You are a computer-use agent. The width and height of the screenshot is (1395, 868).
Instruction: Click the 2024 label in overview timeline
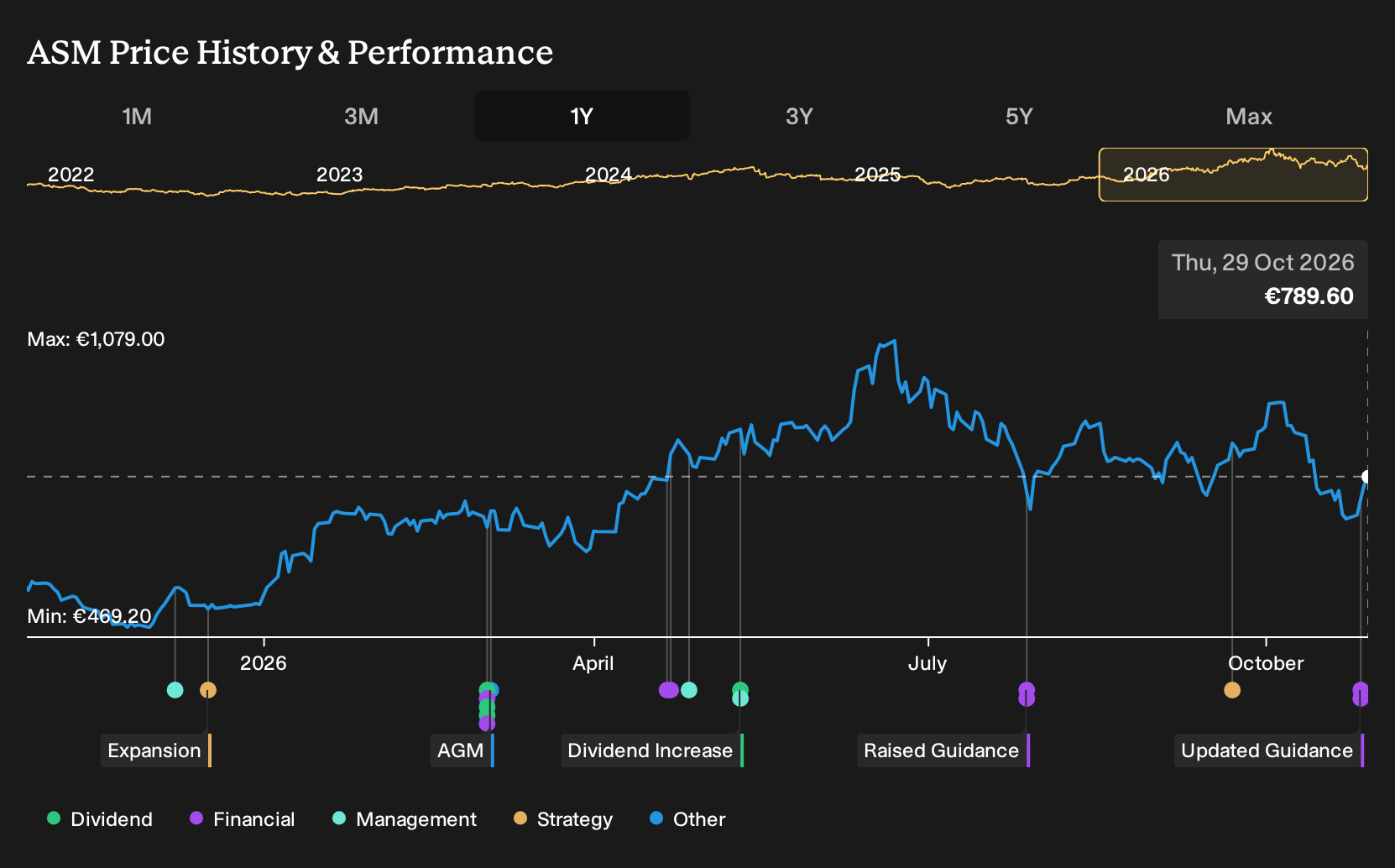[609, 175]
